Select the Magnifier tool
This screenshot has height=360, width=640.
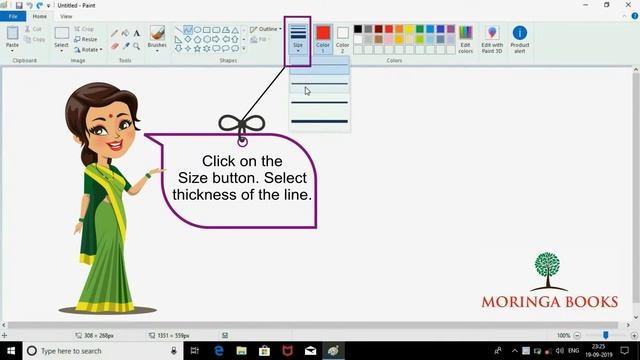137,47
